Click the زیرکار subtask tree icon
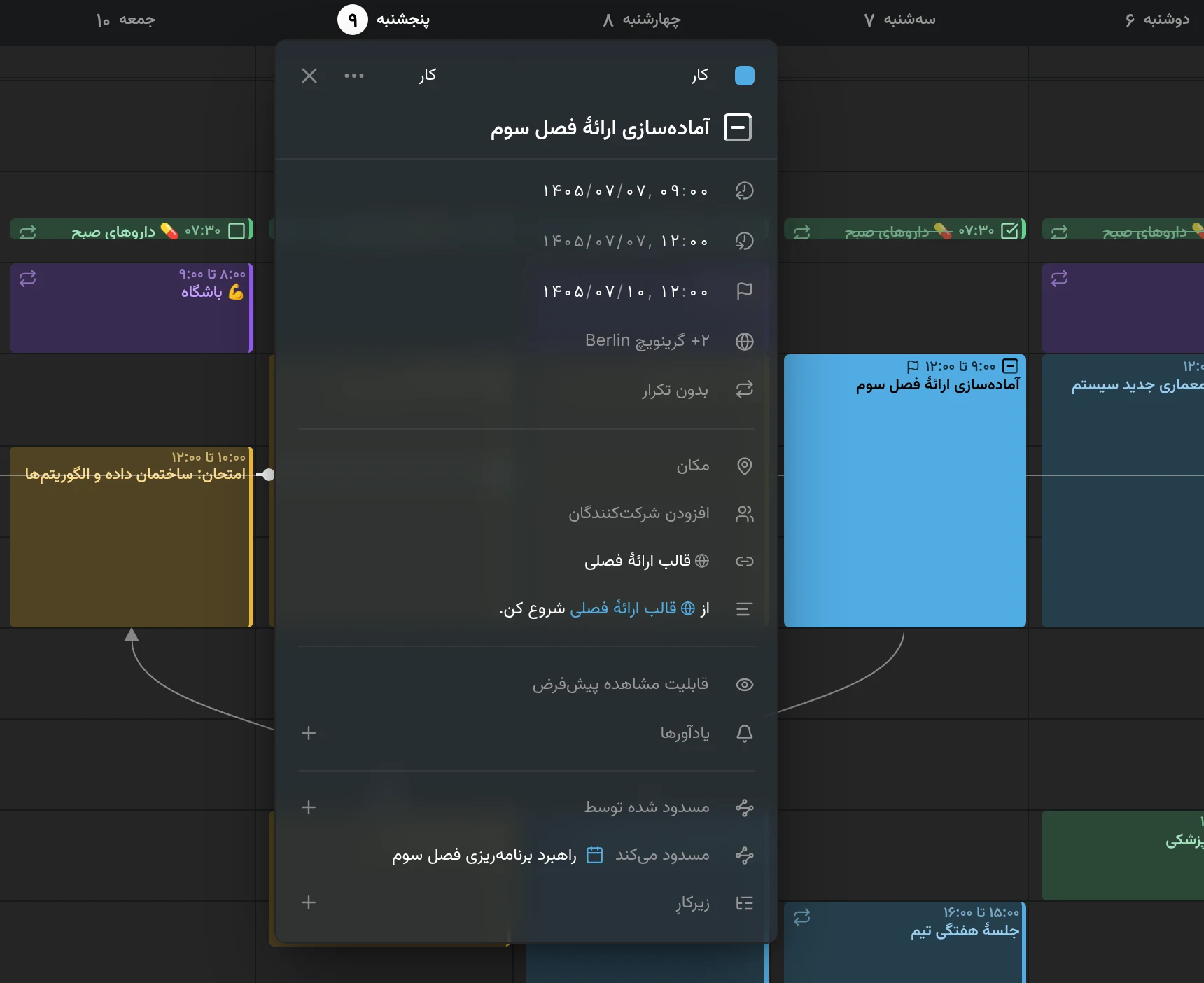The image size is (1204, 983). [745, 903]
